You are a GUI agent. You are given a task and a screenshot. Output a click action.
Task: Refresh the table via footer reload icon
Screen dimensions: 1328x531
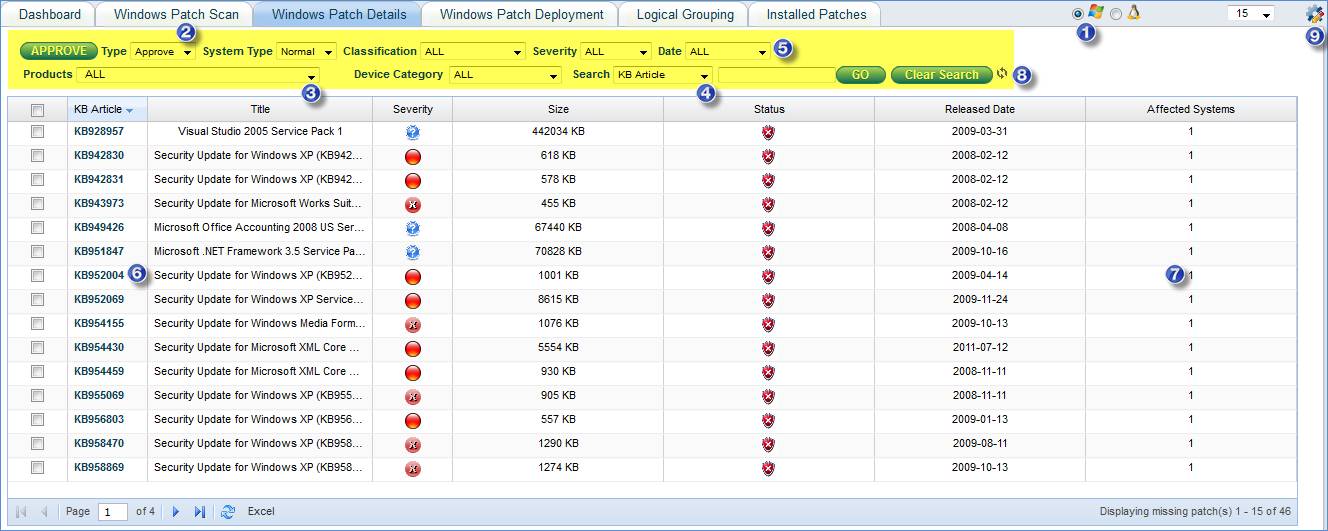pos(228,511)
